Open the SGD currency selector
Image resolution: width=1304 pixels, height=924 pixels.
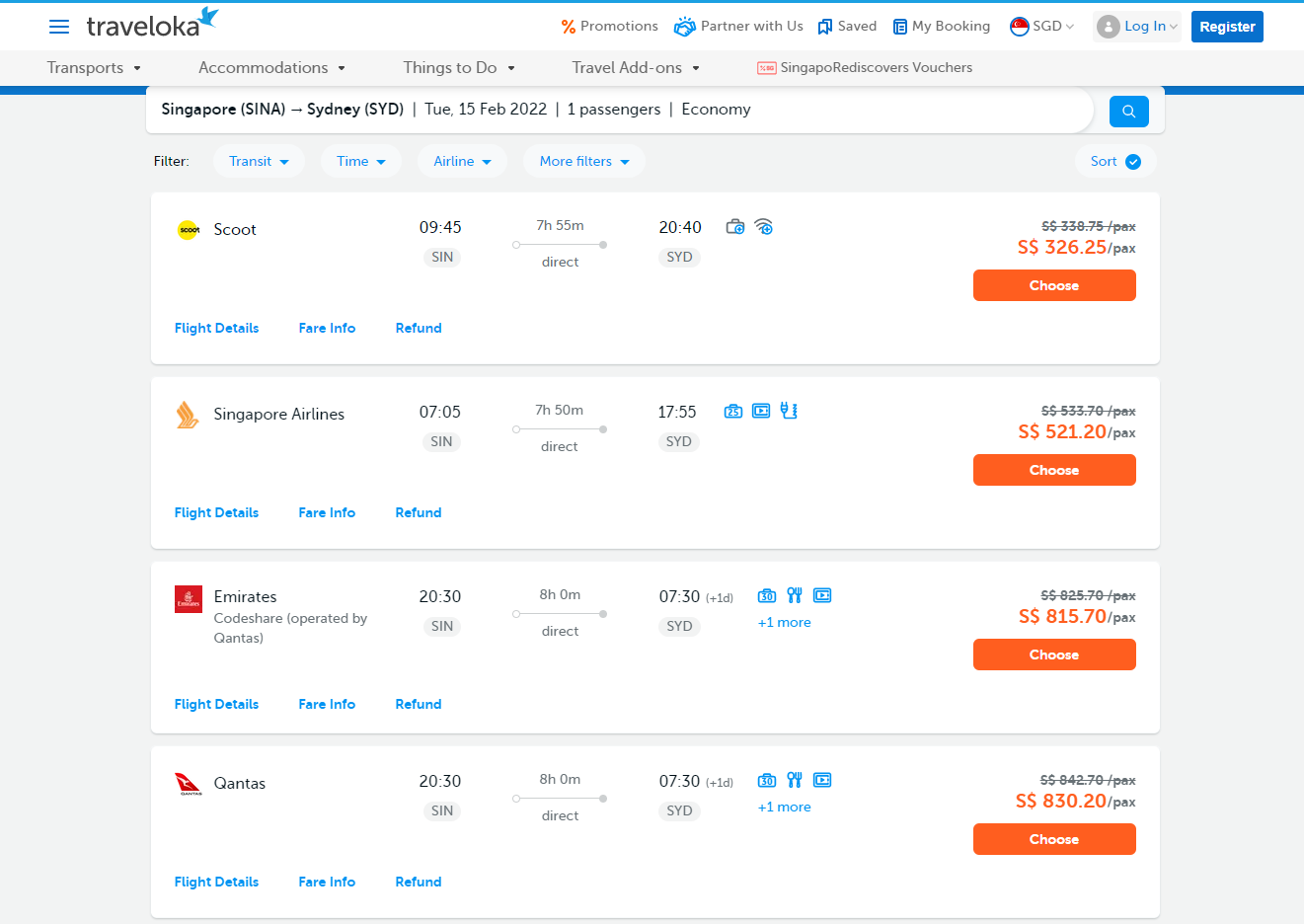pos(1042,27)
